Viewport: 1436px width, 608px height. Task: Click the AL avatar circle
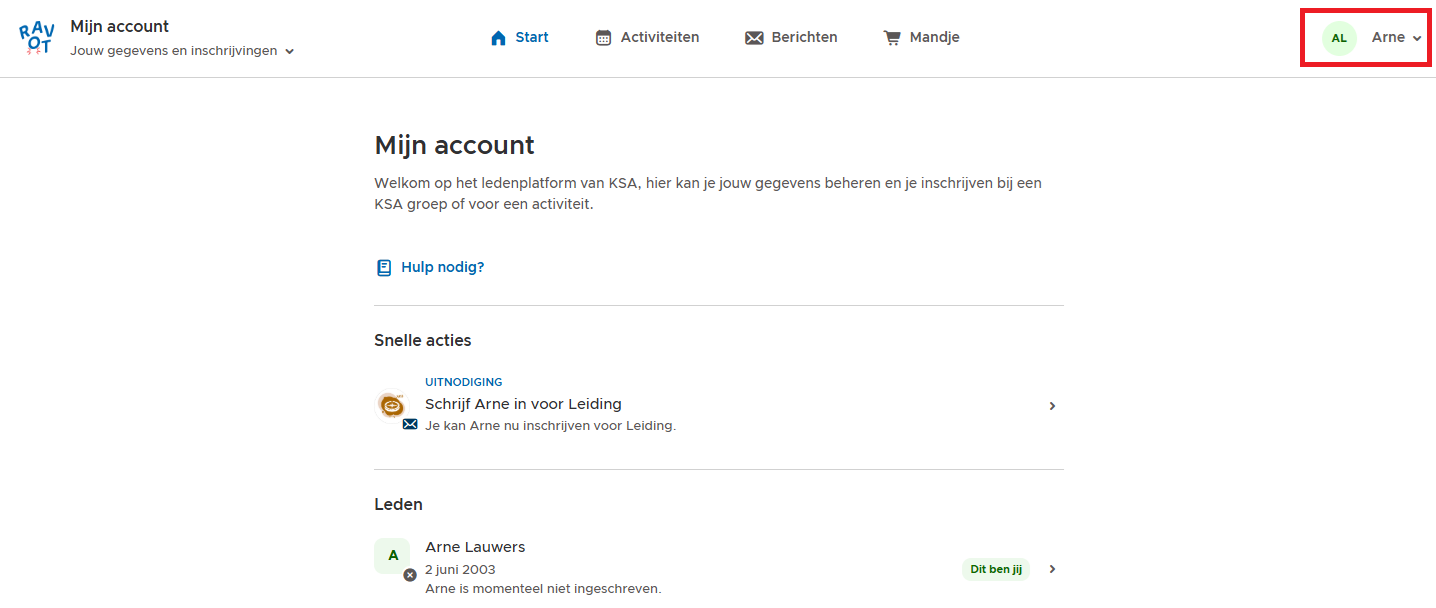1339,38
